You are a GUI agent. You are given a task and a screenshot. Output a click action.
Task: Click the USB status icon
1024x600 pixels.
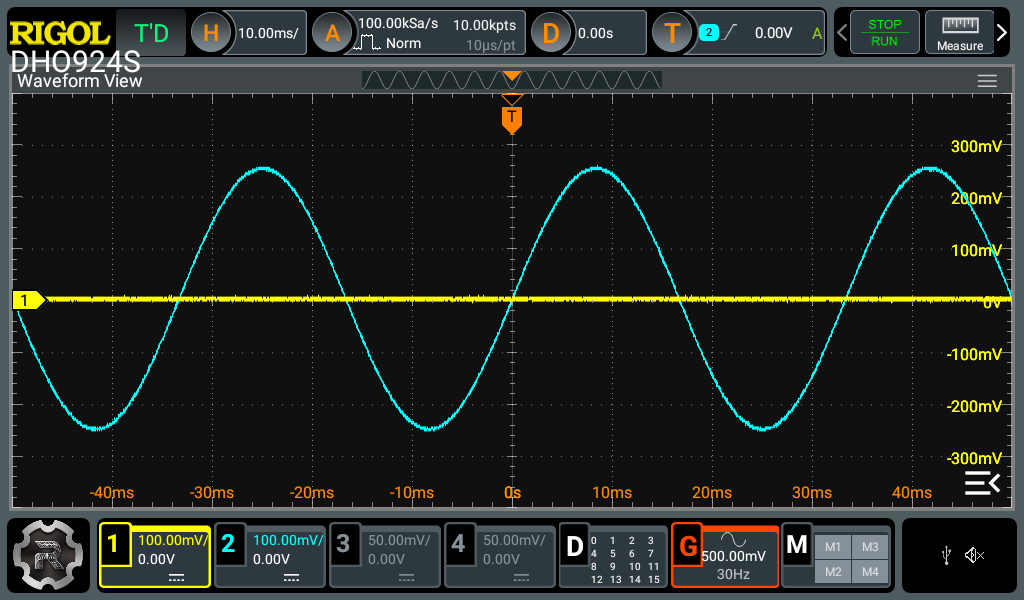(946, 555)
